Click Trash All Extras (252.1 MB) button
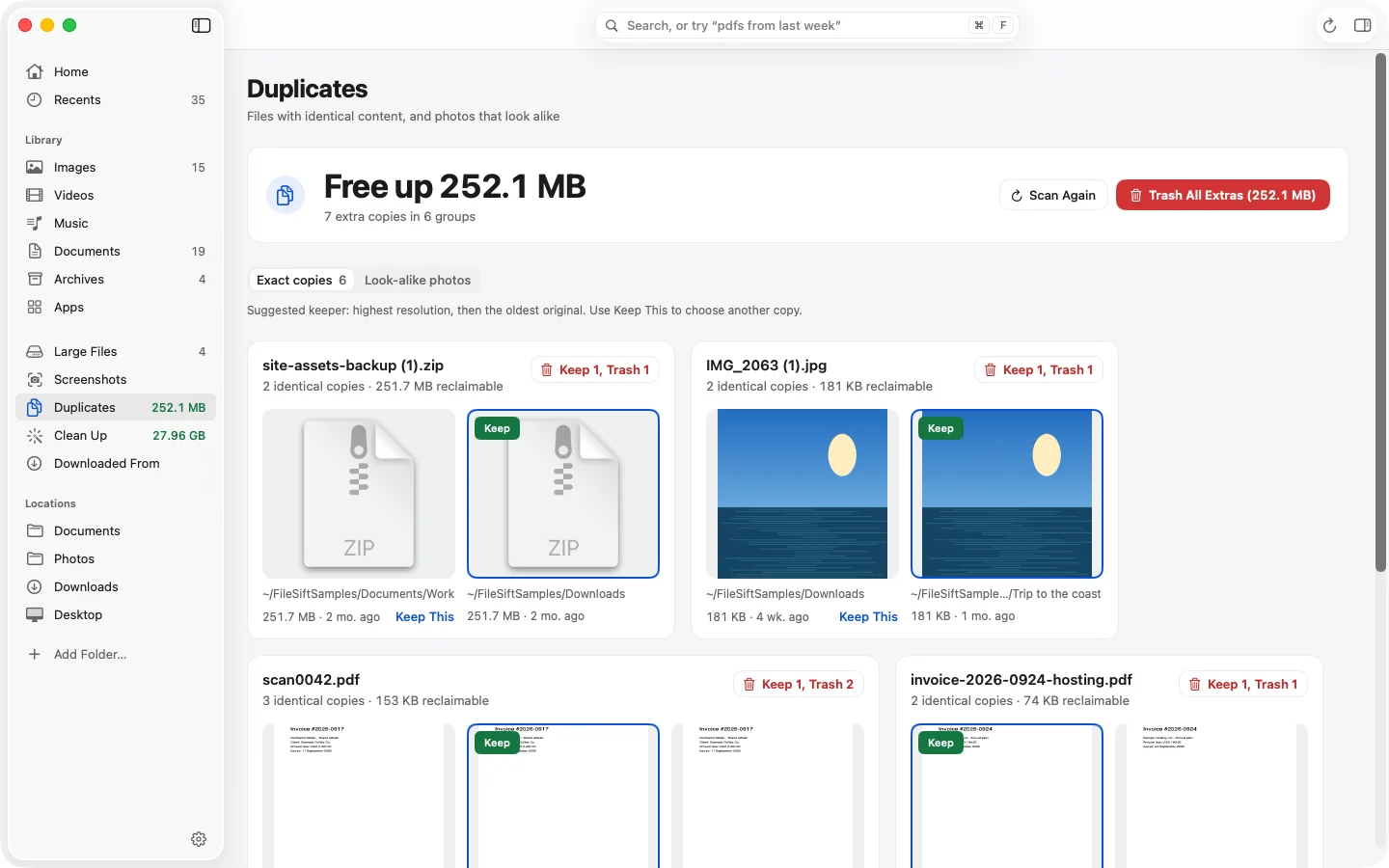Viewport: 1389px width, 868px height. pos(1222,195)
